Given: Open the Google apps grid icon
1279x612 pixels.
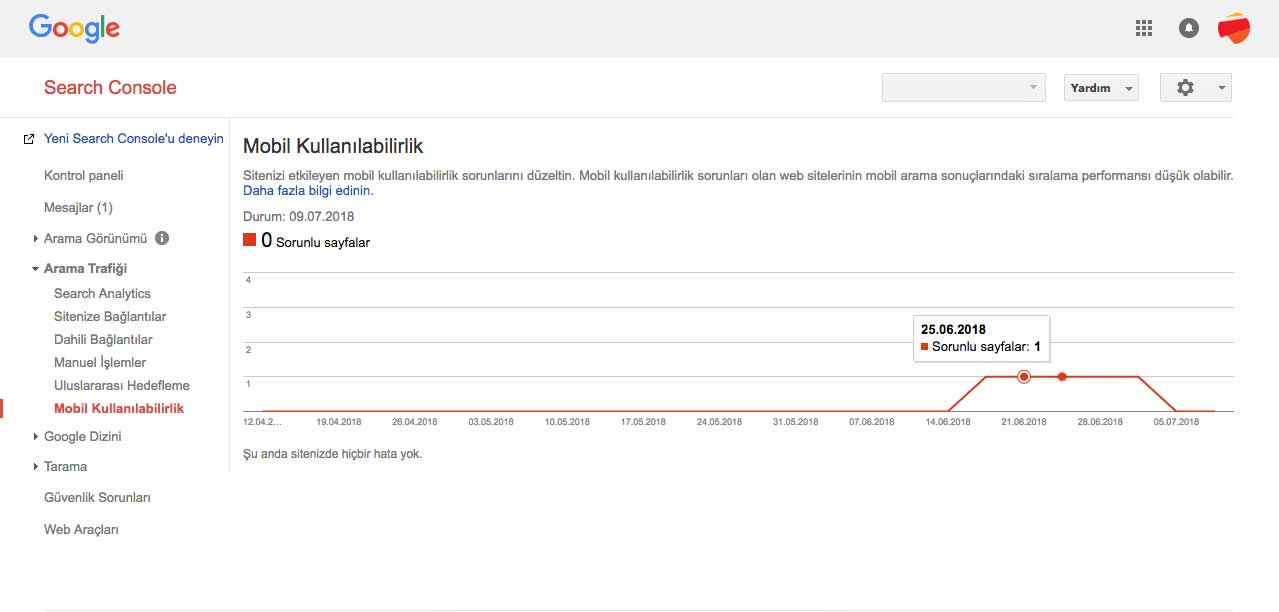Looking at the screenshot, I should (x=1144, y=28).
